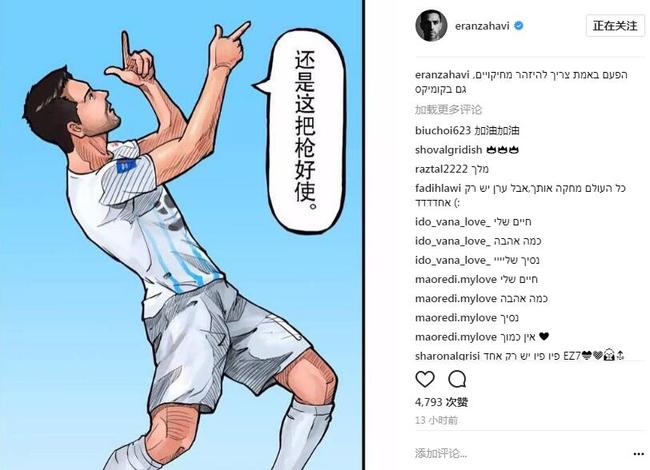Screen dimensions: 650x470
Task: Visit fadihlawi commenter profile
Action: click(438, 188)
